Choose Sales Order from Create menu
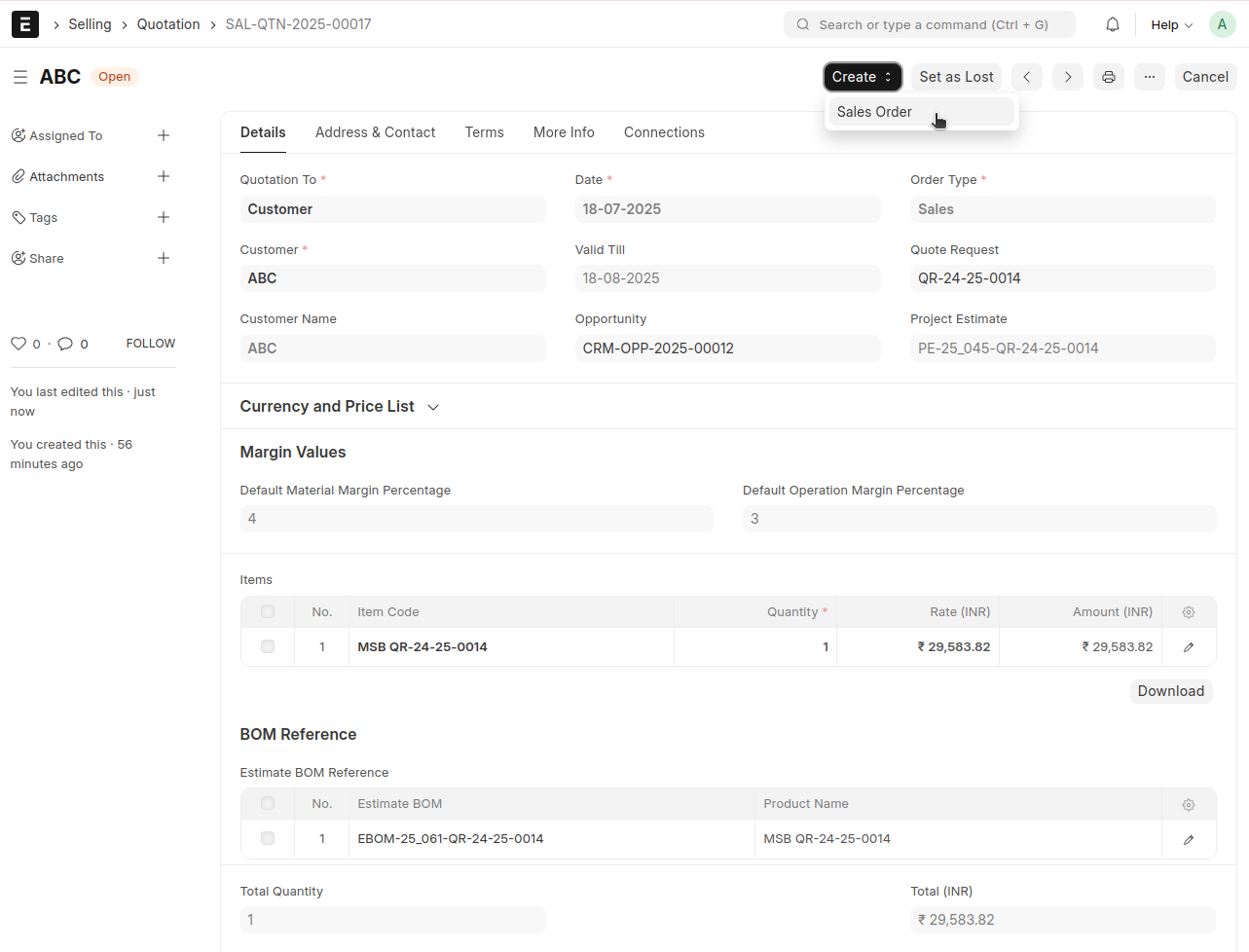1249x952 pixels. [874, 112]
